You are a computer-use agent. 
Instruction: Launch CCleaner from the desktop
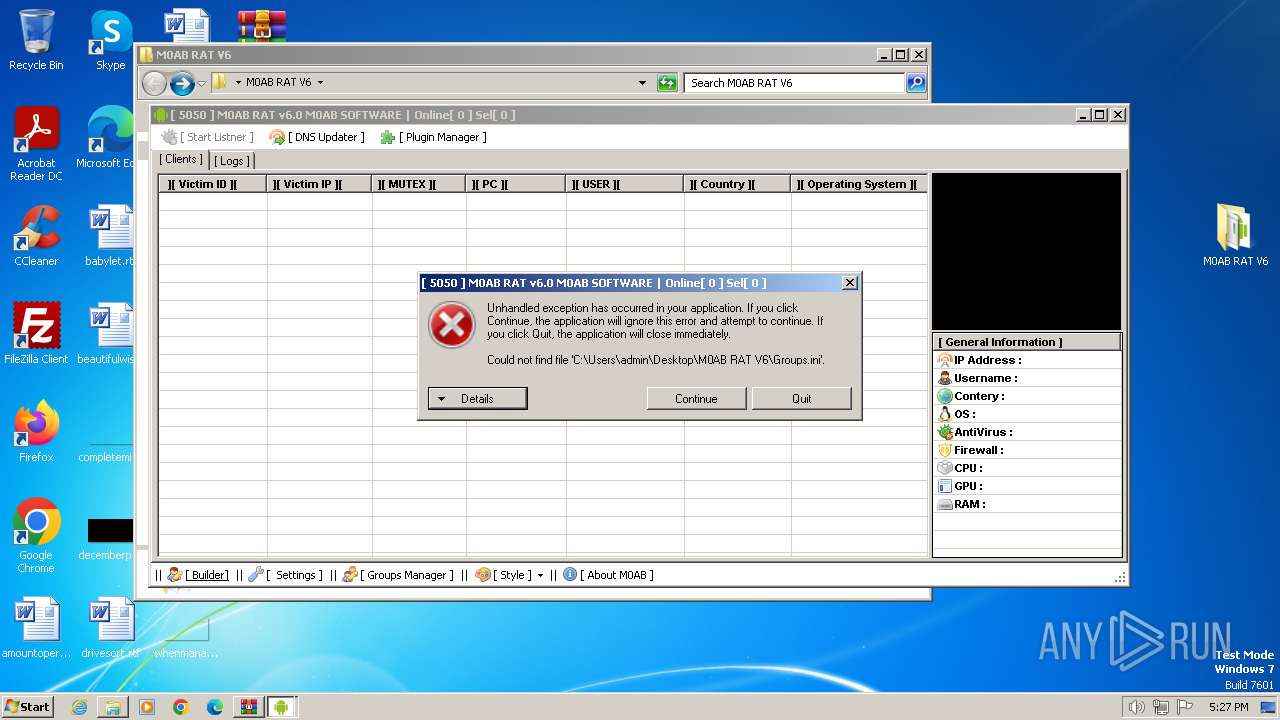click(36, 236)
